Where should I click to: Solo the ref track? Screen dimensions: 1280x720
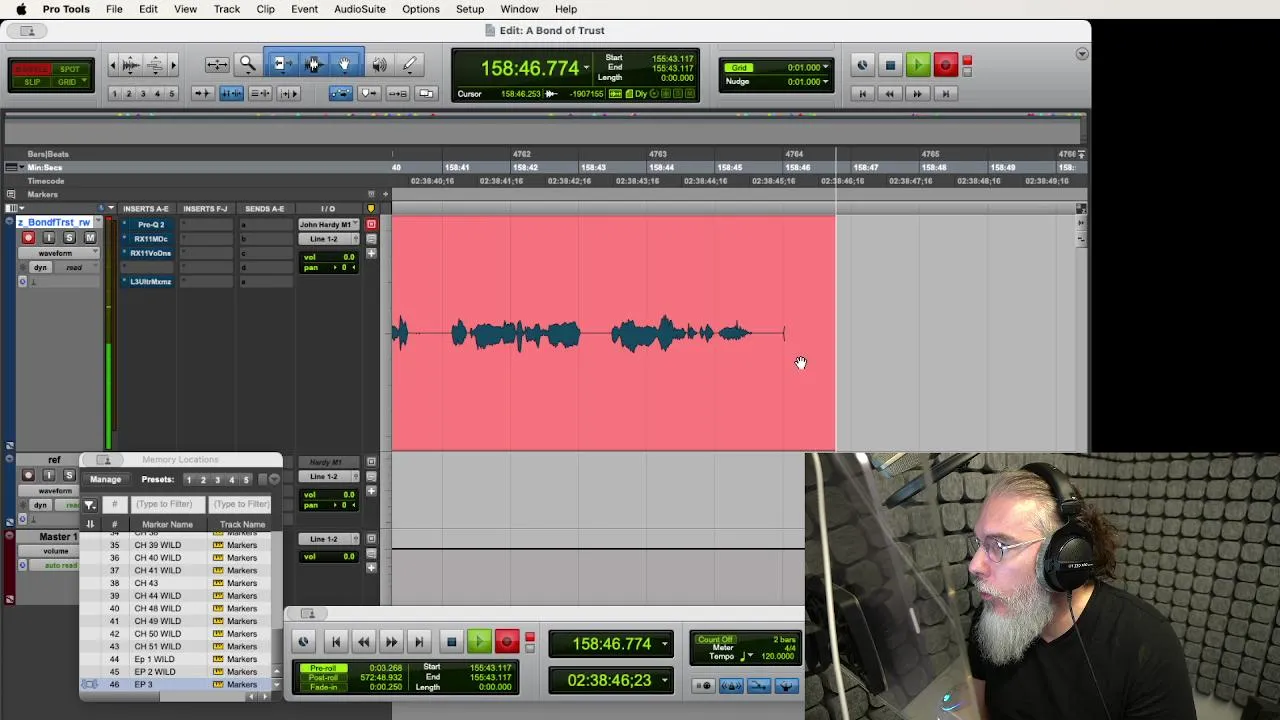pos(69,475)
